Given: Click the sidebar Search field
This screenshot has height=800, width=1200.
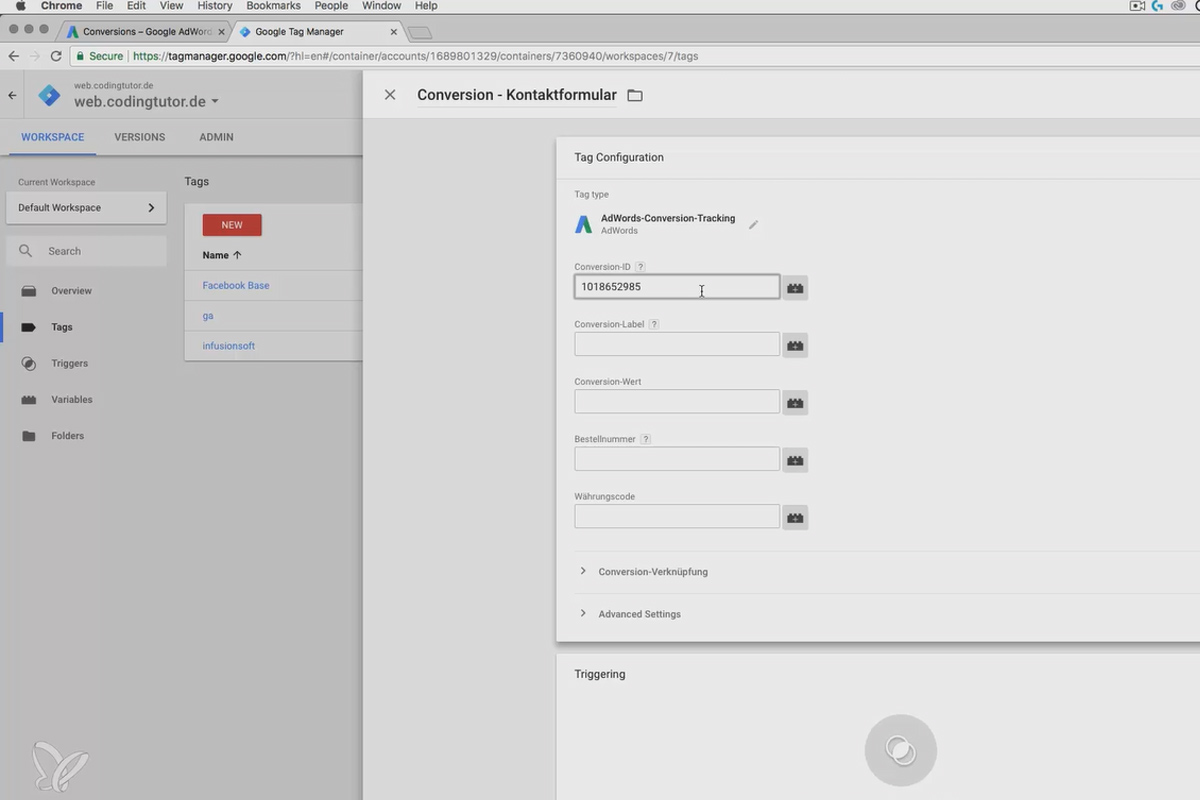Looking at the screenshot, I should [x=86, y=251].
